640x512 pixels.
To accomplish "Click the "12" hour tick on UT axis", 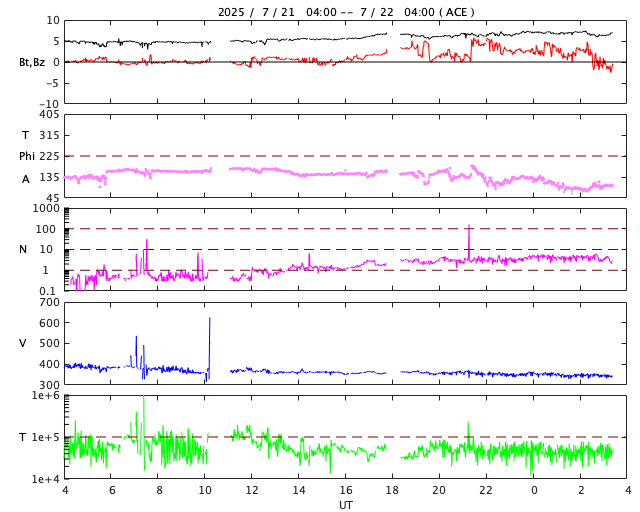I will coord(252,490).
